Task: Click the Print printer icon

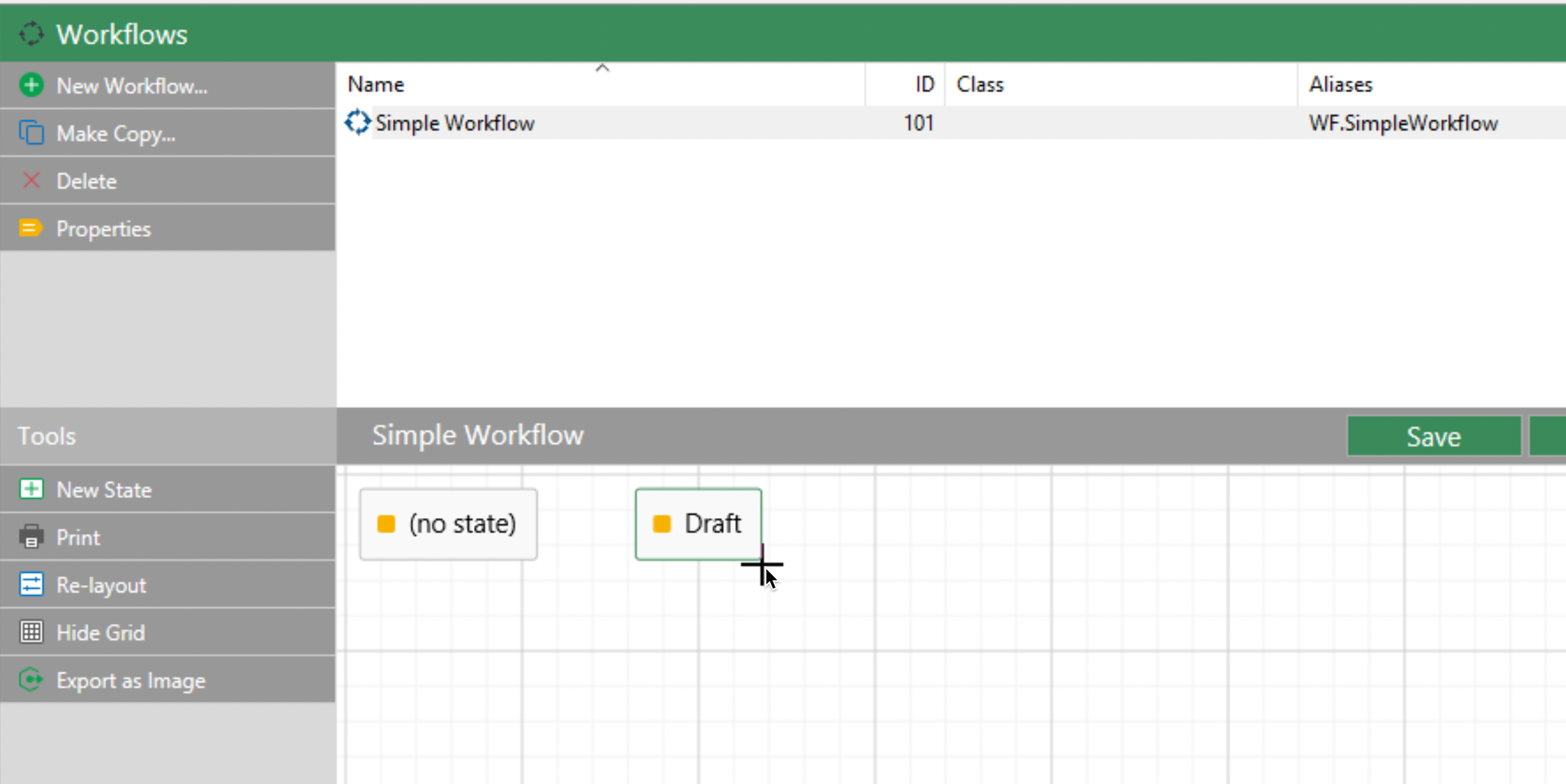Action: click(31, 537)
